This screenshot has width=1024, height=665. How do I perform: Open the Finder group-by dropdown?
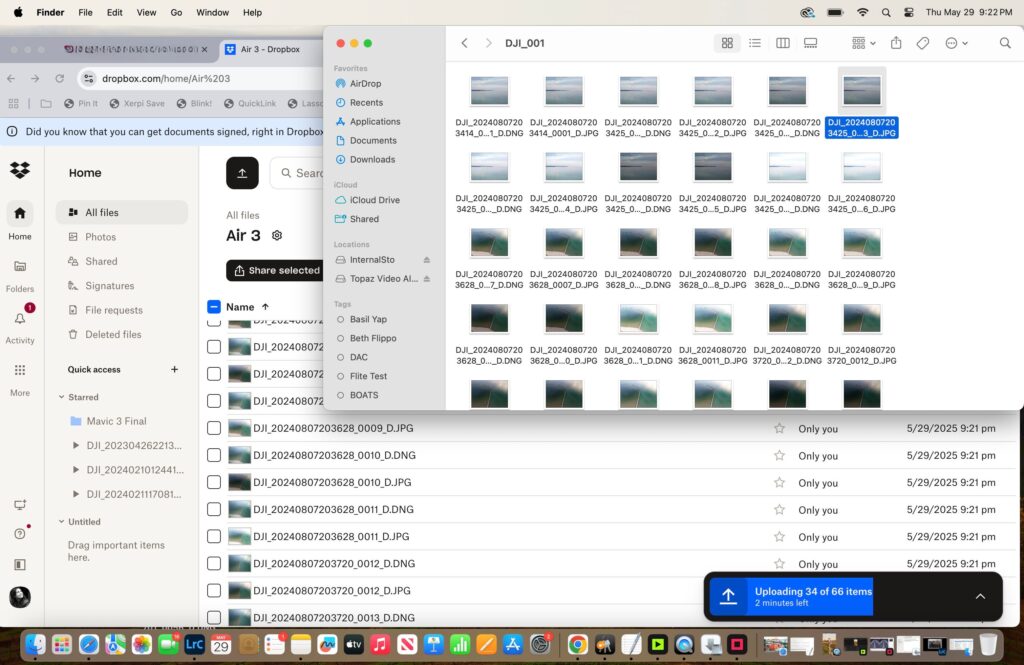[x=863, y=43]
